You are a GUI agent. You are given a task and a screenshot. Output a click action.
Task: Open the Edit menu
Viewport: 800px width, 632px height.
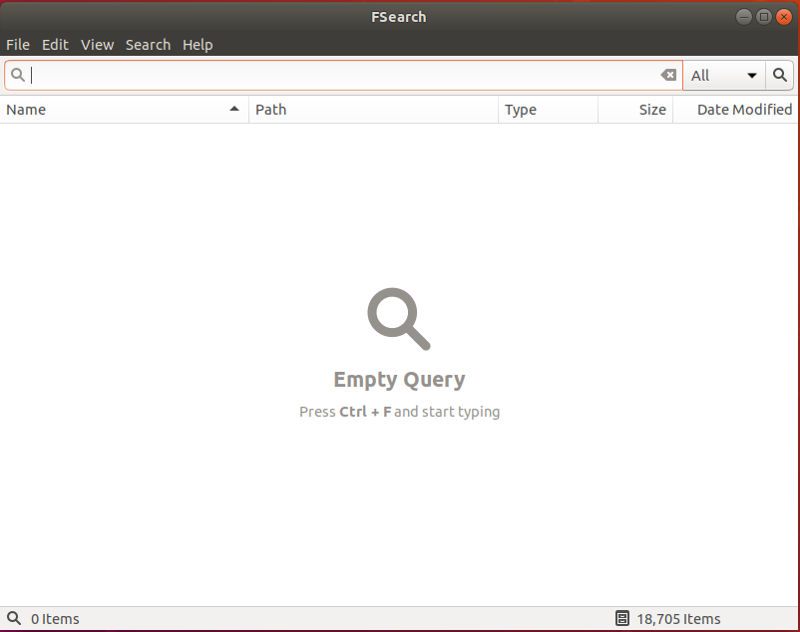point(55,44)
